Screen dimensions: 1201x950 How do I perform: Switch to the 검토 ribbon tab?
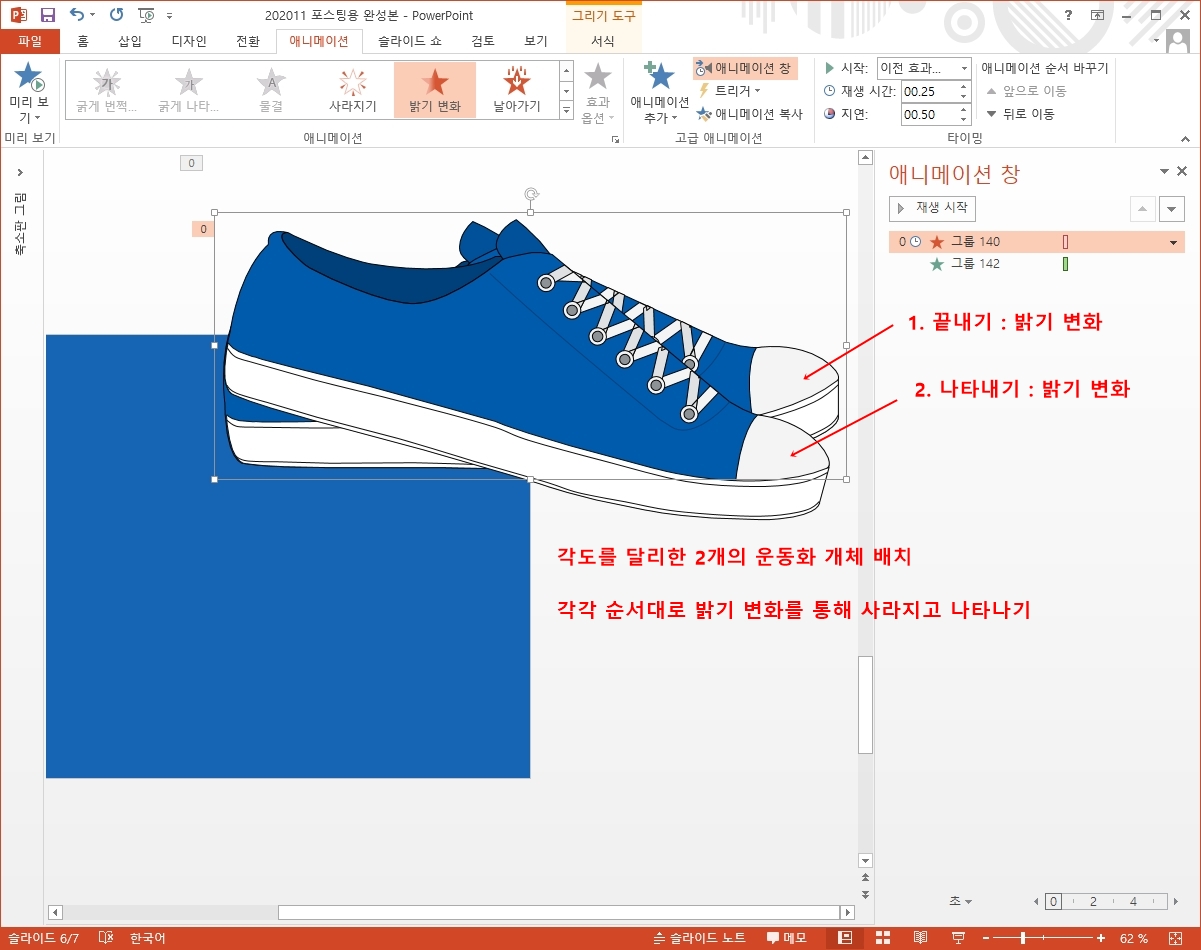[483, 41]
